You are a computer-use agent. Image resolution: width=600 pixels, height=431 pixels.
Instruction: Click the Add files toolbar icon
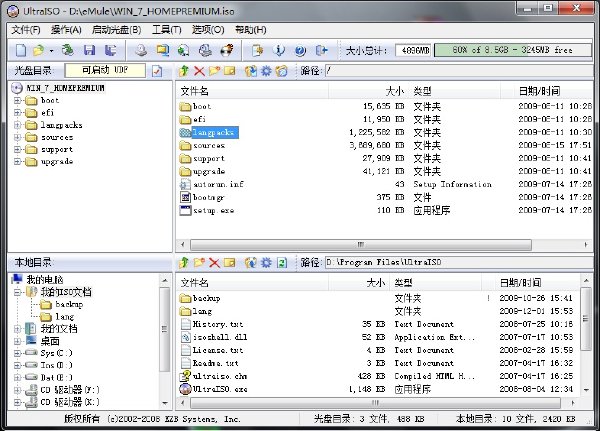coord(258,50)
